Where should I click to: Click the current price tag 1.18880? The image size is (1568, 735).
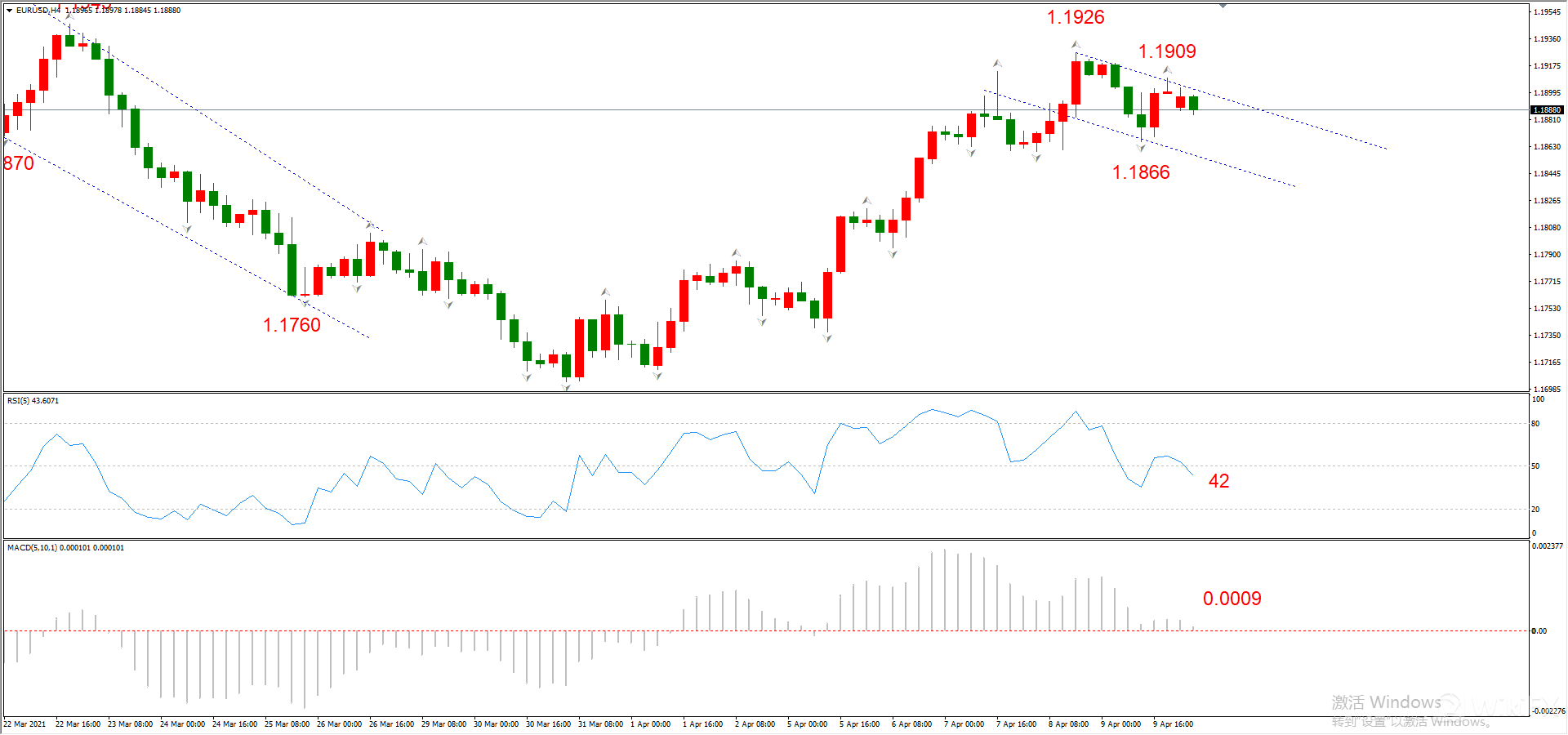[x=1547, y=110]
